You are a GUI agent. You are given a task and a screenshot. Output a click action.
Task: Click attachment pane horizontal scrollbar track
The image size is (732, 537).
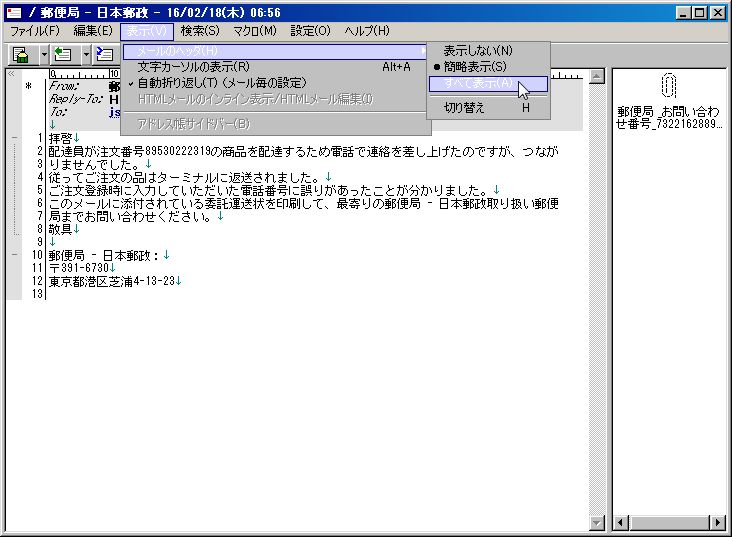(x=669, y=523)
